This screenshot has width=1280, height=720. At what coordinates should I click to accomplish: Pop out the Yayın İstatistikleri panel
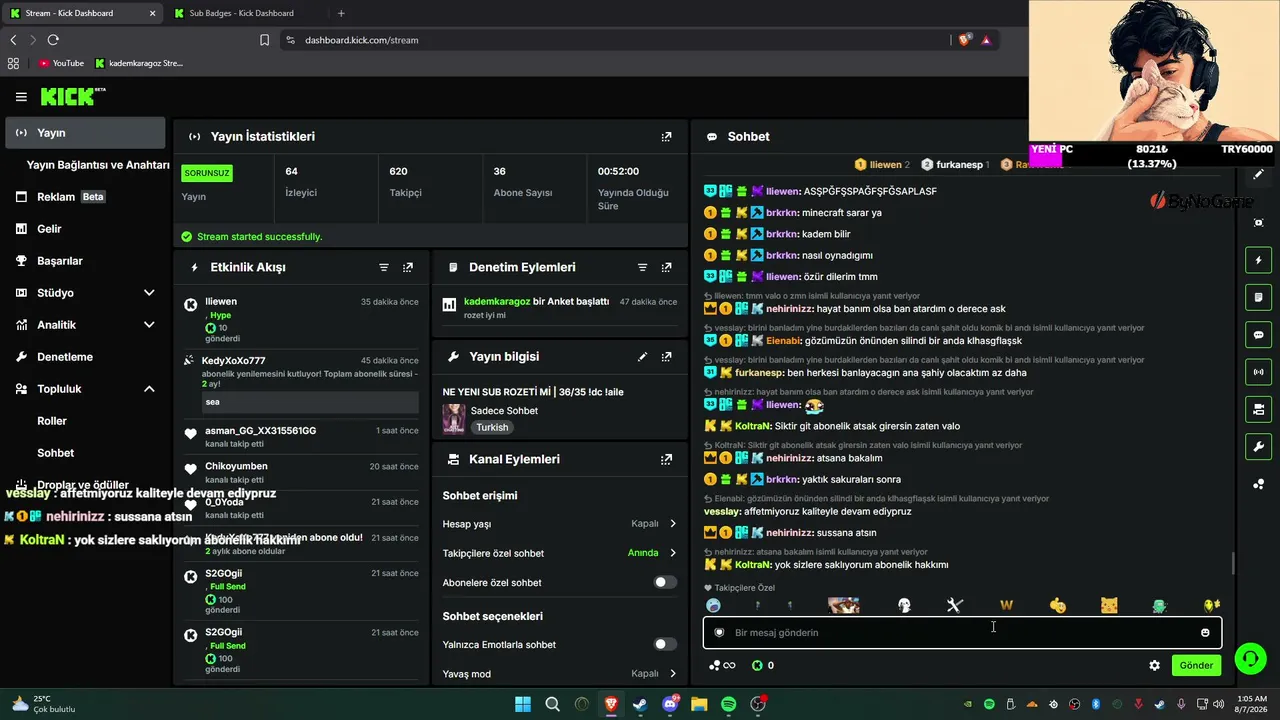click(666, 136)
